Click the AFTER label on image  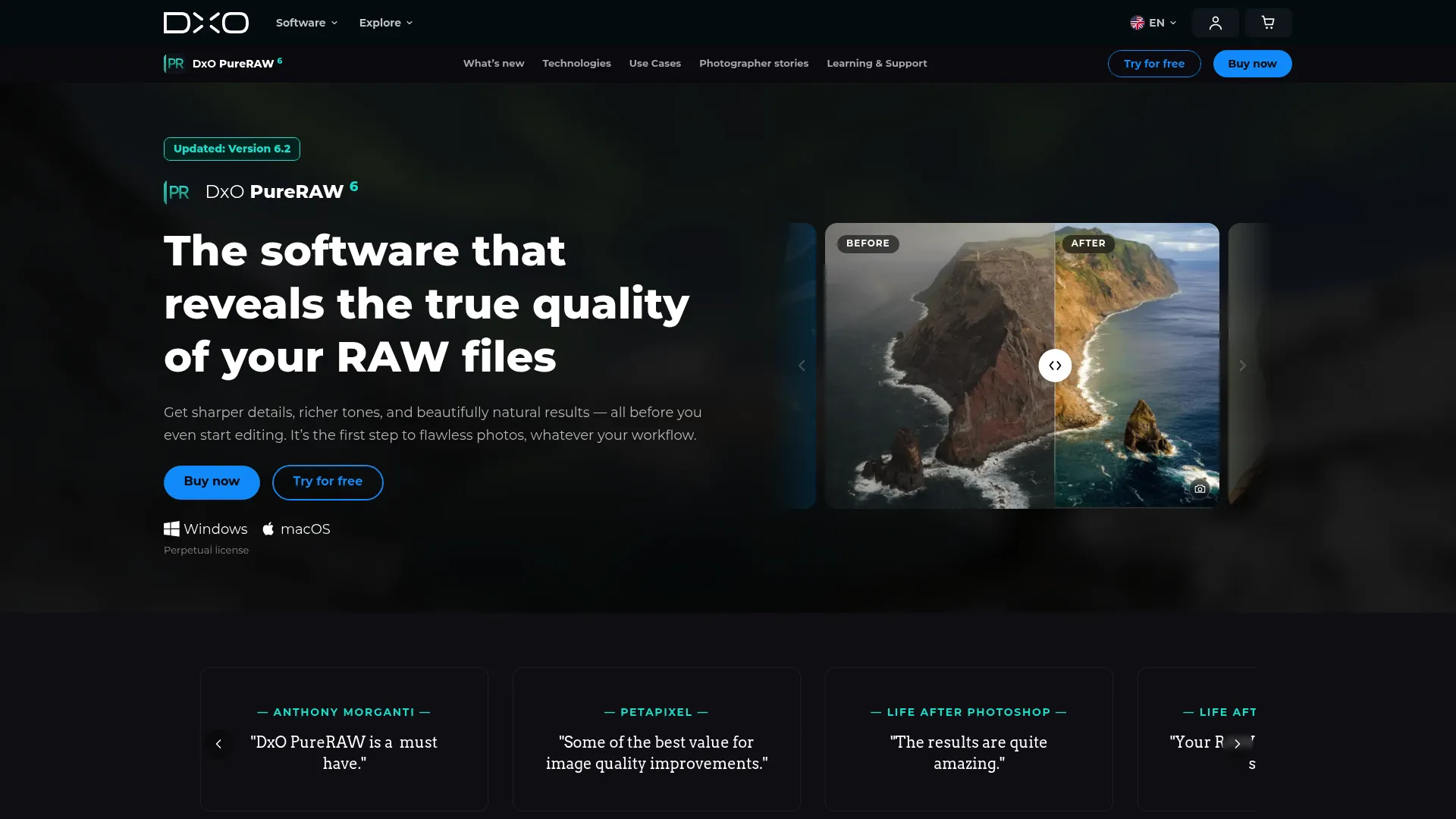1088,243
